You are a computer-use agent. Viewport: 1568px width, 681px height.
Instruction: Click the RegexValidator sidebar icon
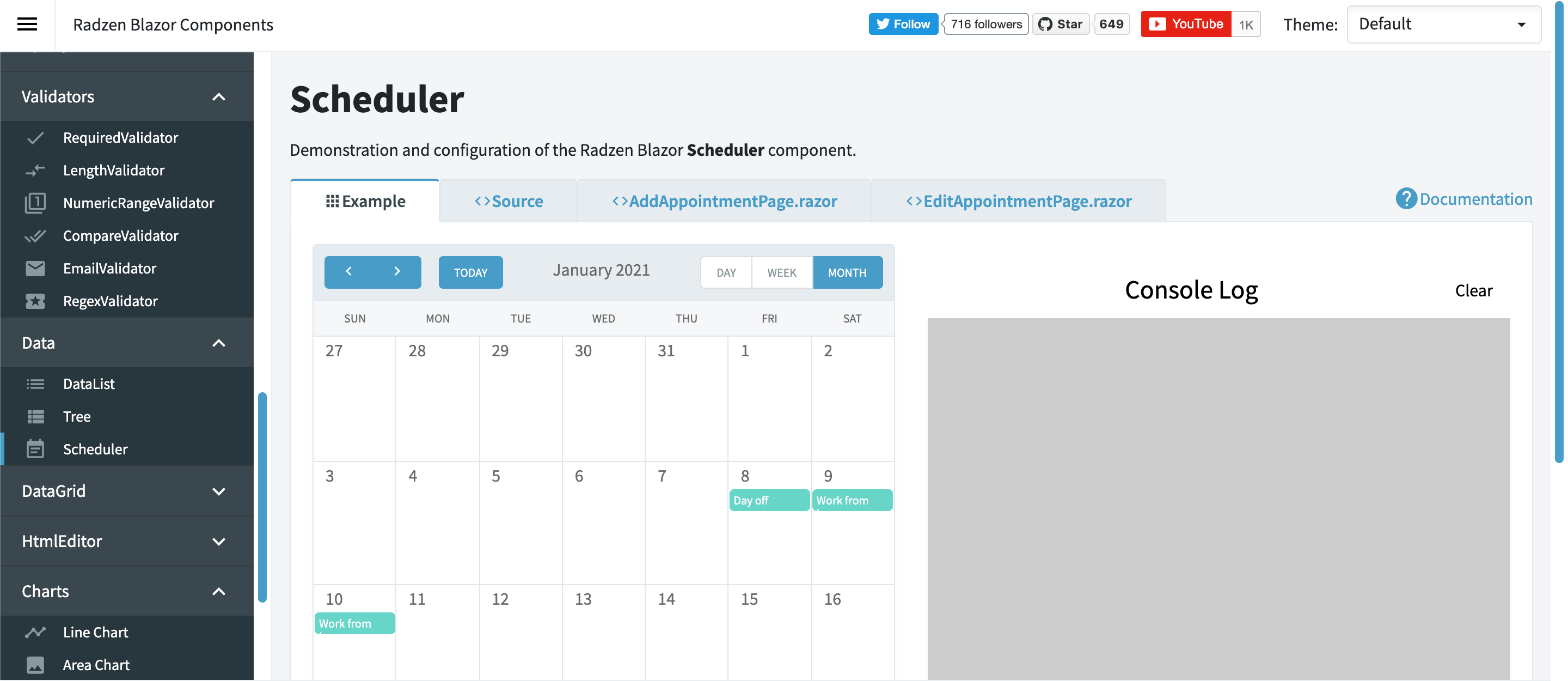coord(35,299)
